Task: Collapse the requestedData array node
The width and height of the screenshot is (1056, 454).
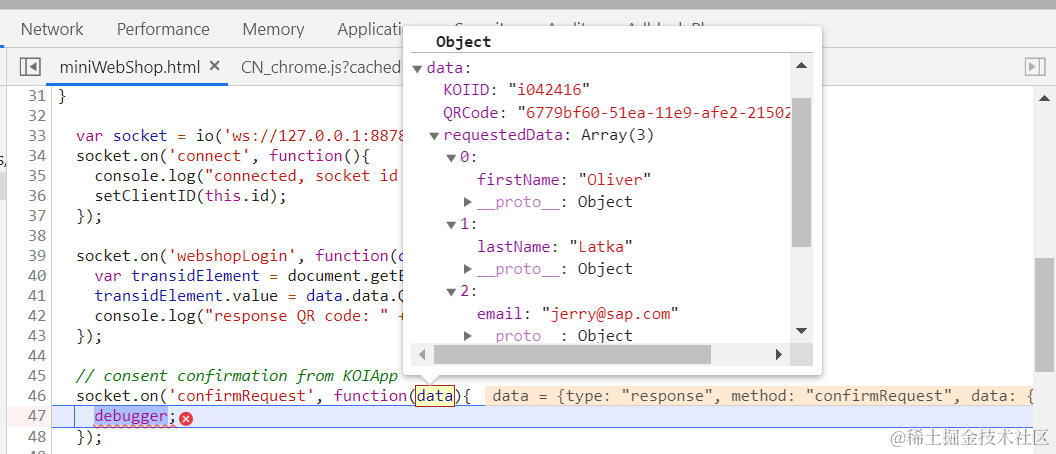Action: click(434, 136)
